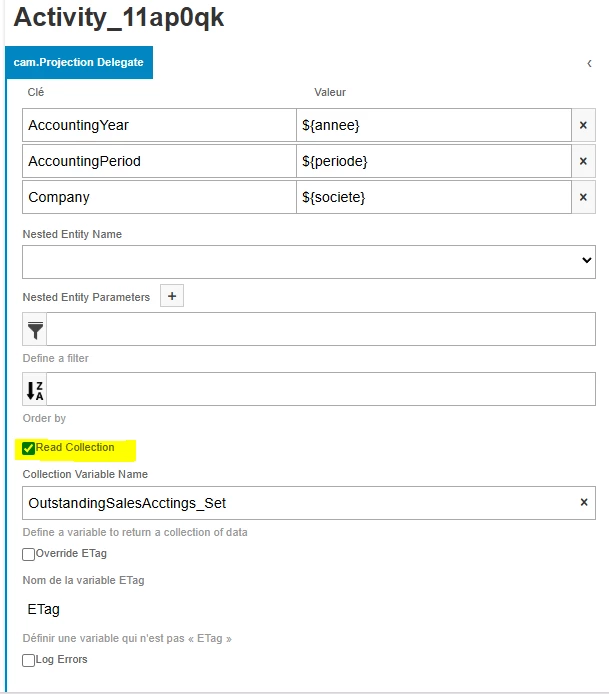Remove the Company parameter row
This screenshot has height=694, width=609.
[584, 198]
